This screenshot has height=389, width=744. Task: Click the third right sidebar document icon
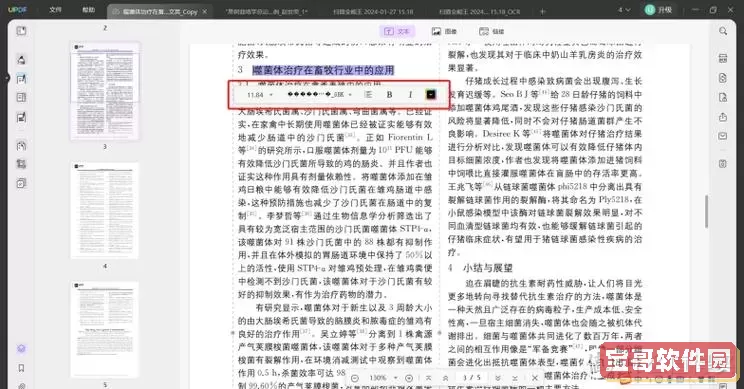(723, 97)
